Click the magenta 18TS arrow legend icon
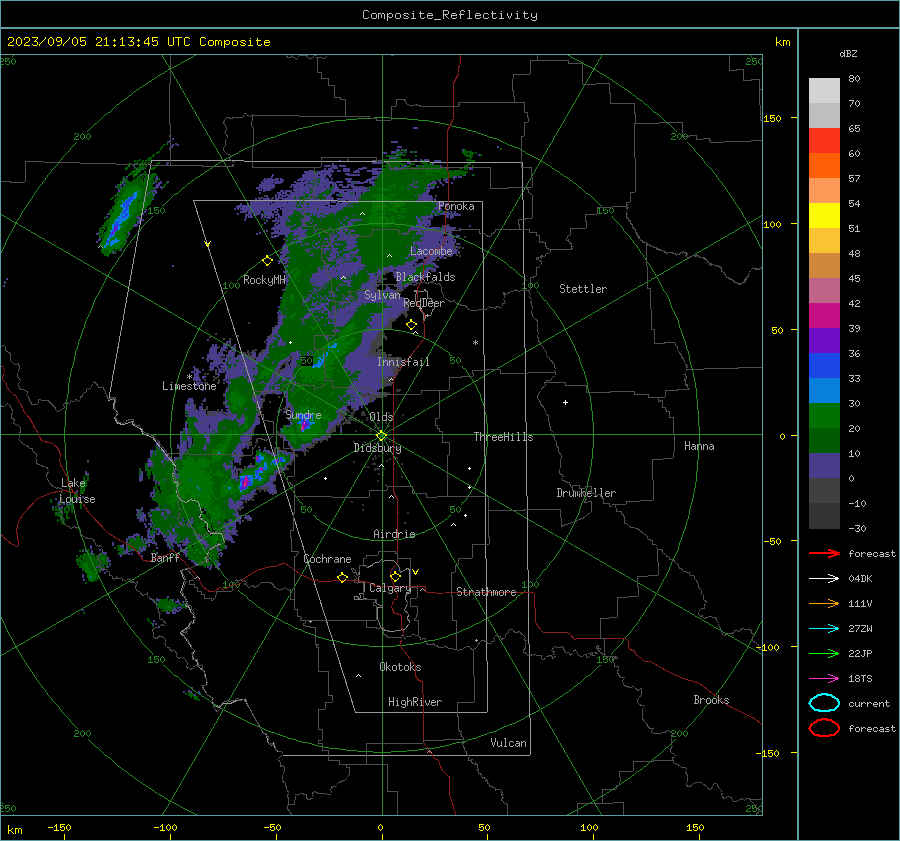Viewport: 900px width, 841px height. (824, 679)
